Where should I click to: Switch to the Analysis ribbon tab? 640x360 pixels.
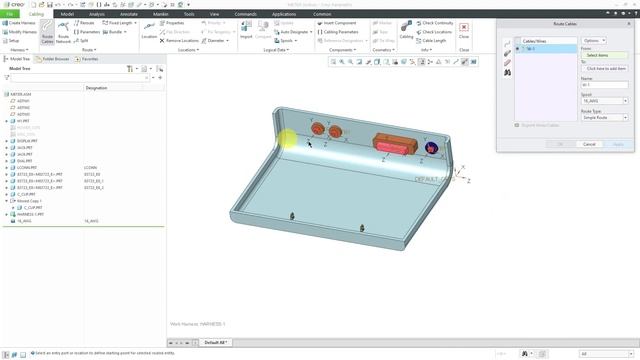coord(97,14)
